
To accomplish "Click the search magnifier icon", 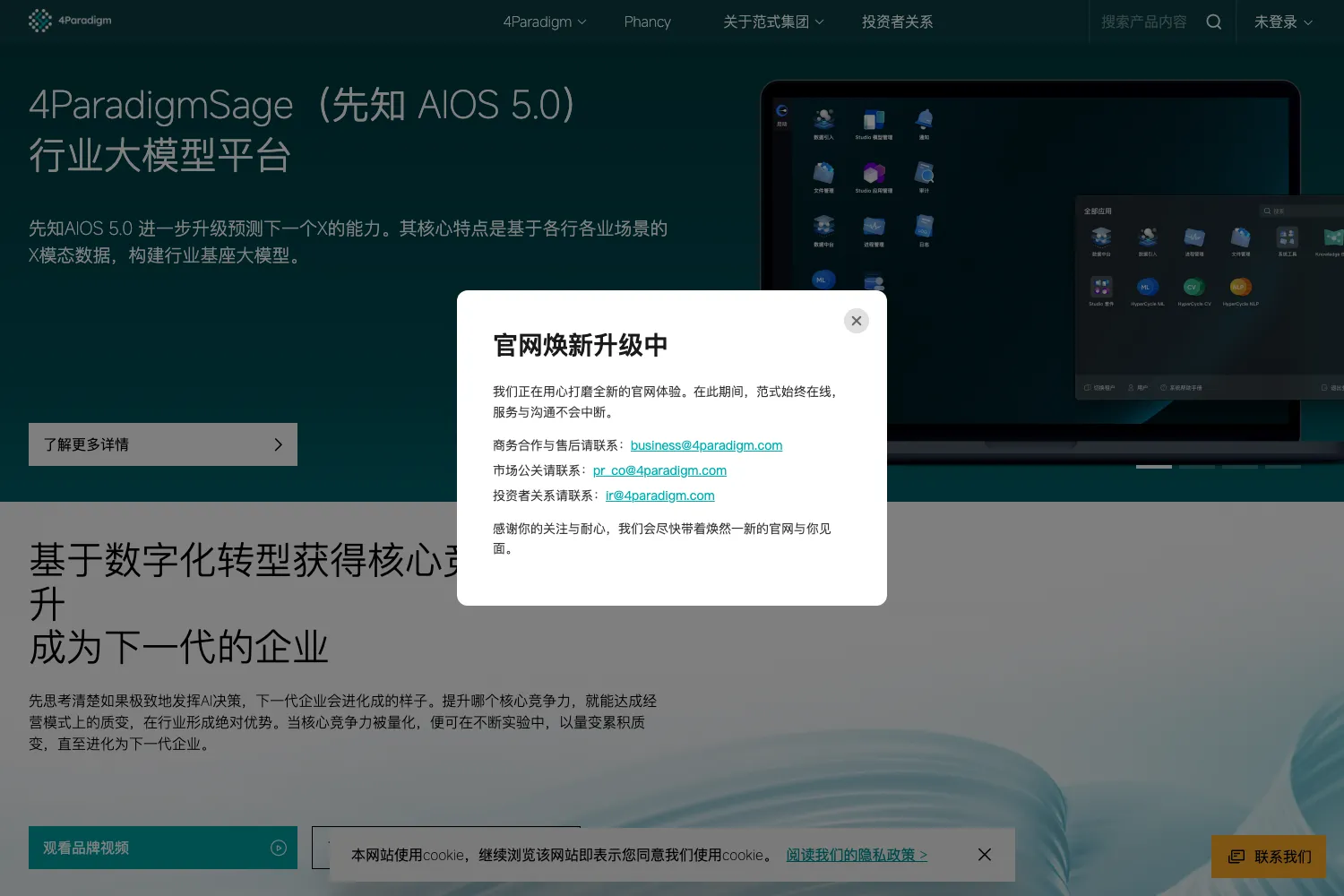I will tap(1214, 22).
